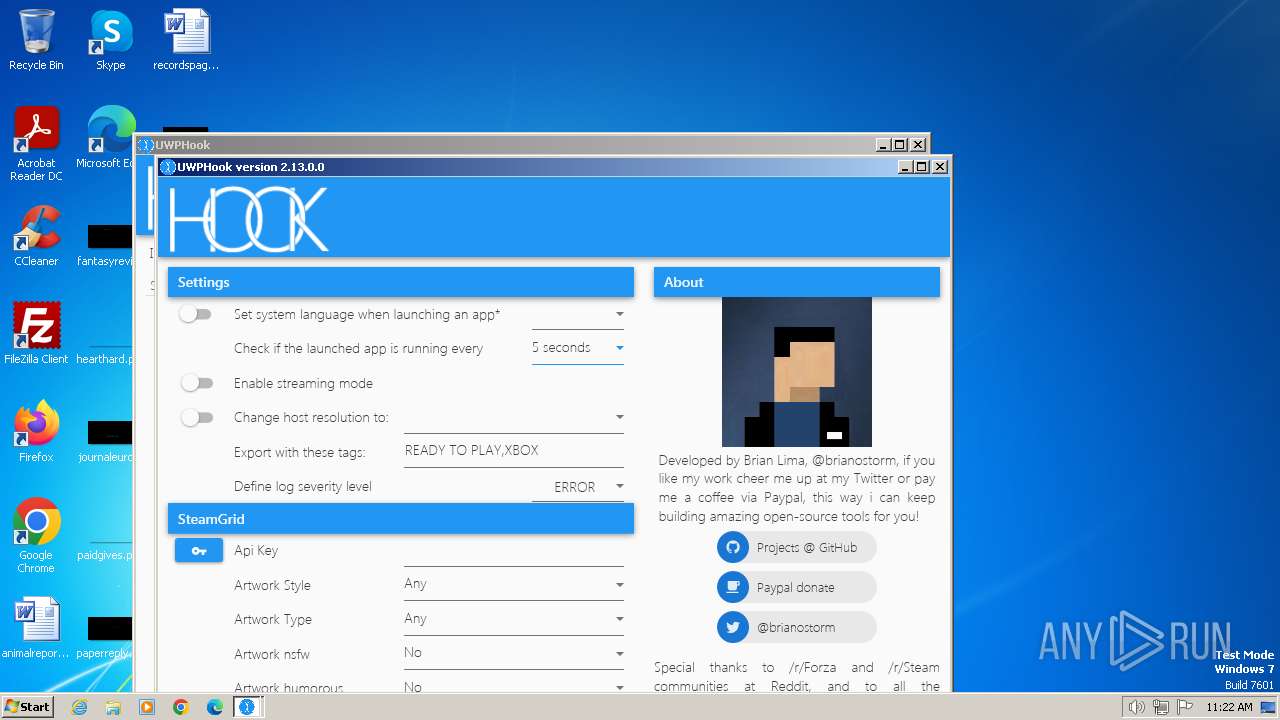Select the Google Chrome desktop shortcut
Screen dimensions: 1280x720
tap(36, 536)
